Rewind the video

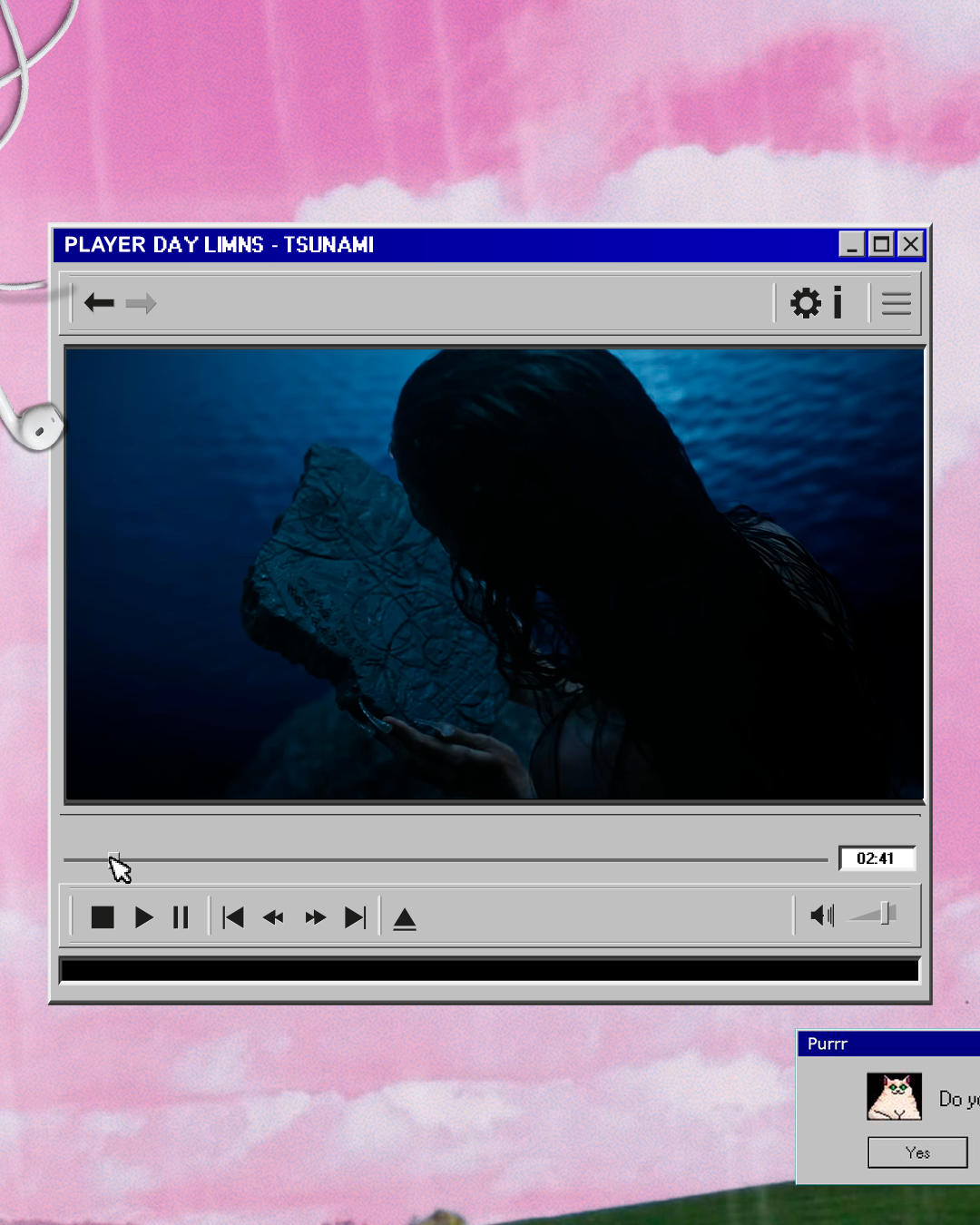273,917
